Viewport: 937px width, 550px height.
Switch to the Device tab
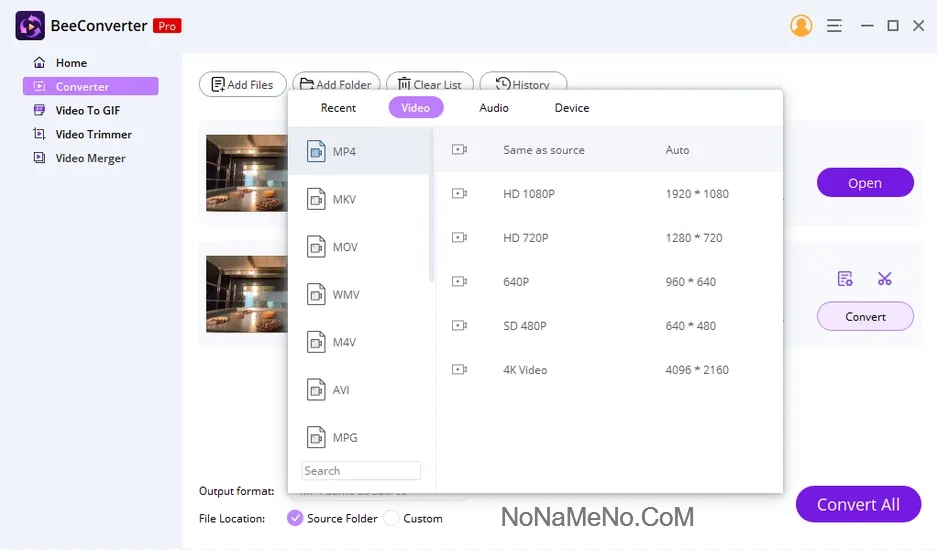click(572, 108)
